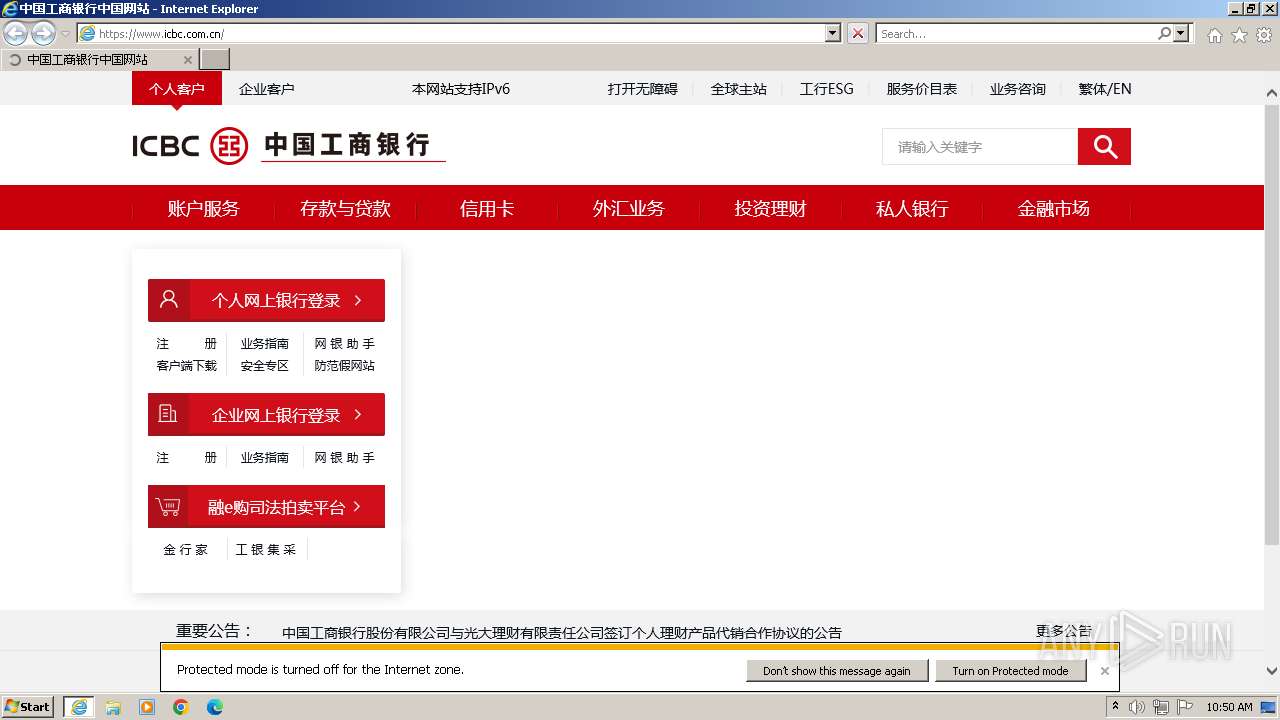Open the 存款与贷款 menu

[x=345, y=209]
